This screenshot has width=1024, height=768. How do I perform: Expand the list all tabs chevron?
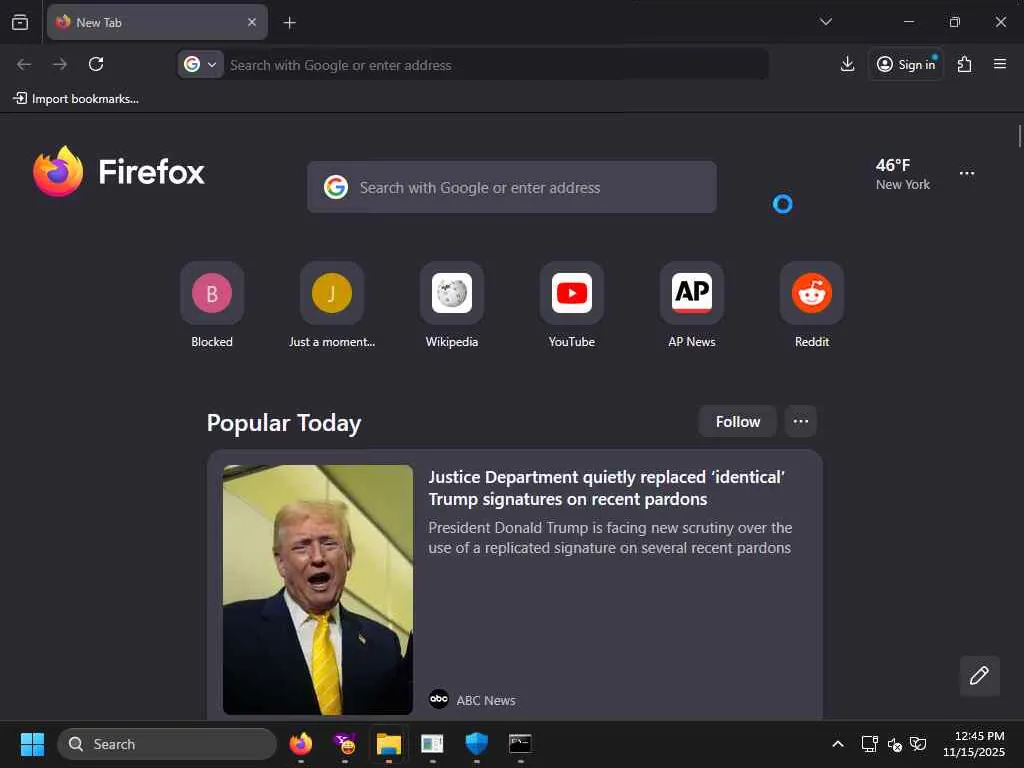coord(825,22)
